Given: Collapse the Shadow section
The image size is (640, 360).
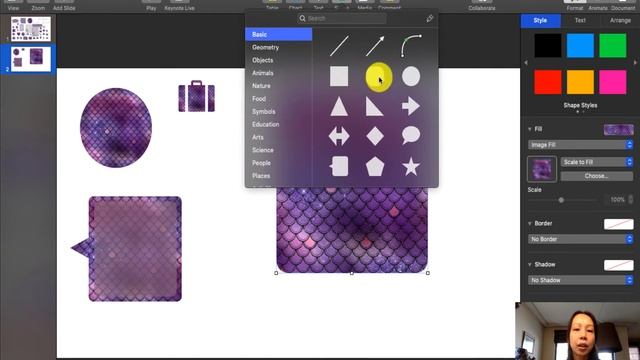Looking at the screenshot, I should [530, 264].
